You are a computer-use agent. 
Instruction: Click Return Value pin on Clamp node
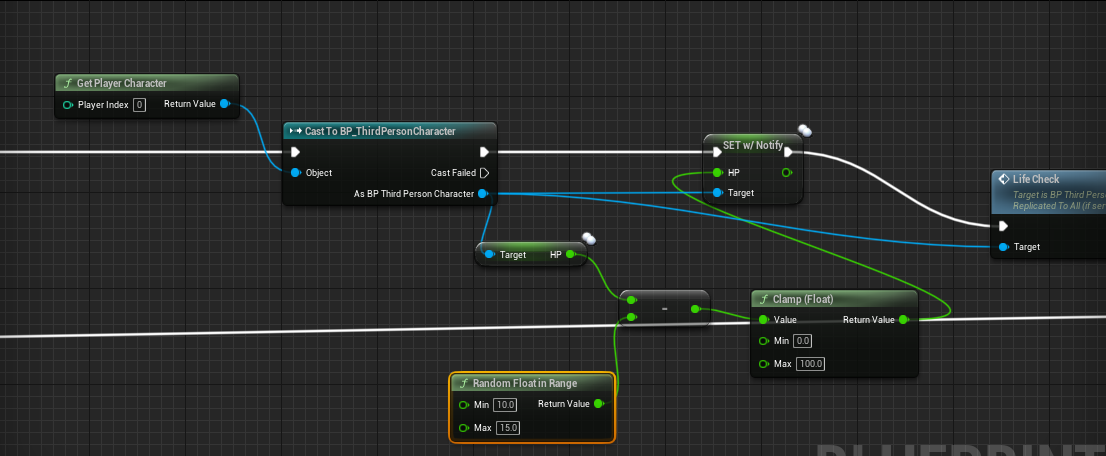coord(904,320)
